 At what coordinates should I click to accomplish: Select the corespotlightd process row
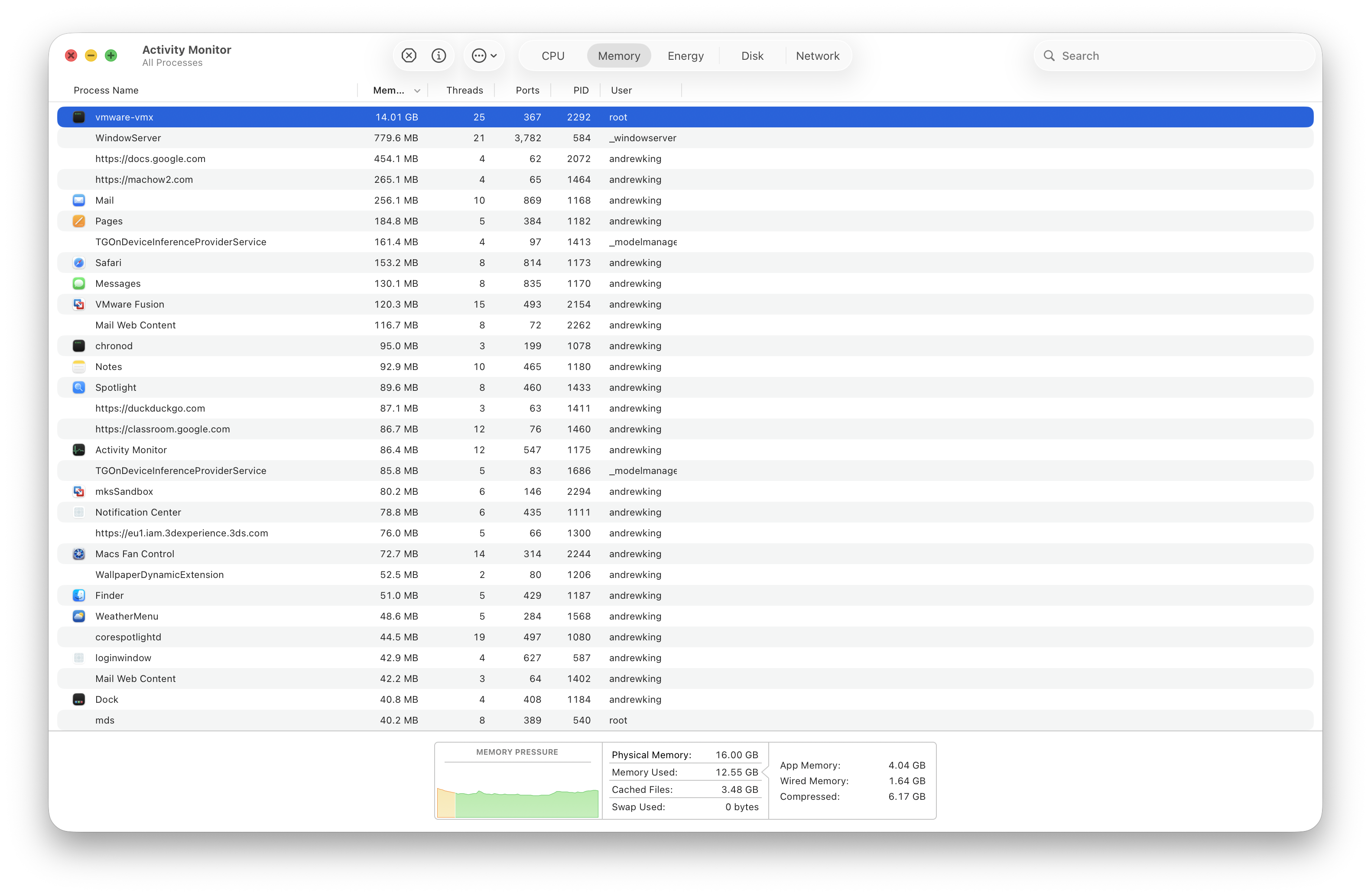click(x=685, y=637)
